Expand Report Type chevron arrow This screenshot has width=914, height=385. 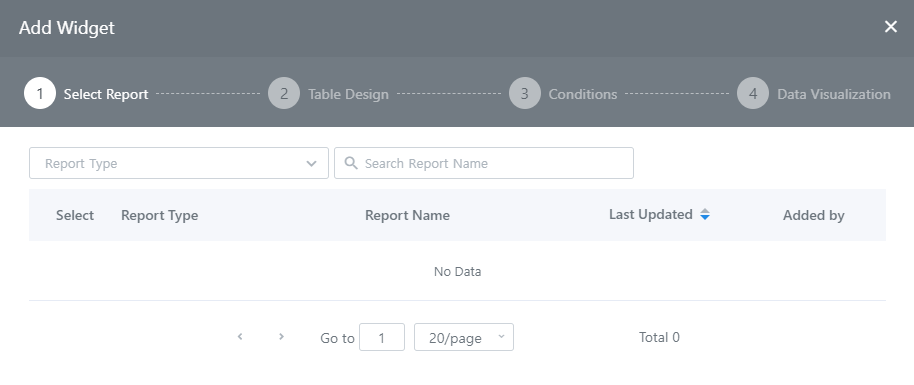point(311,163)
